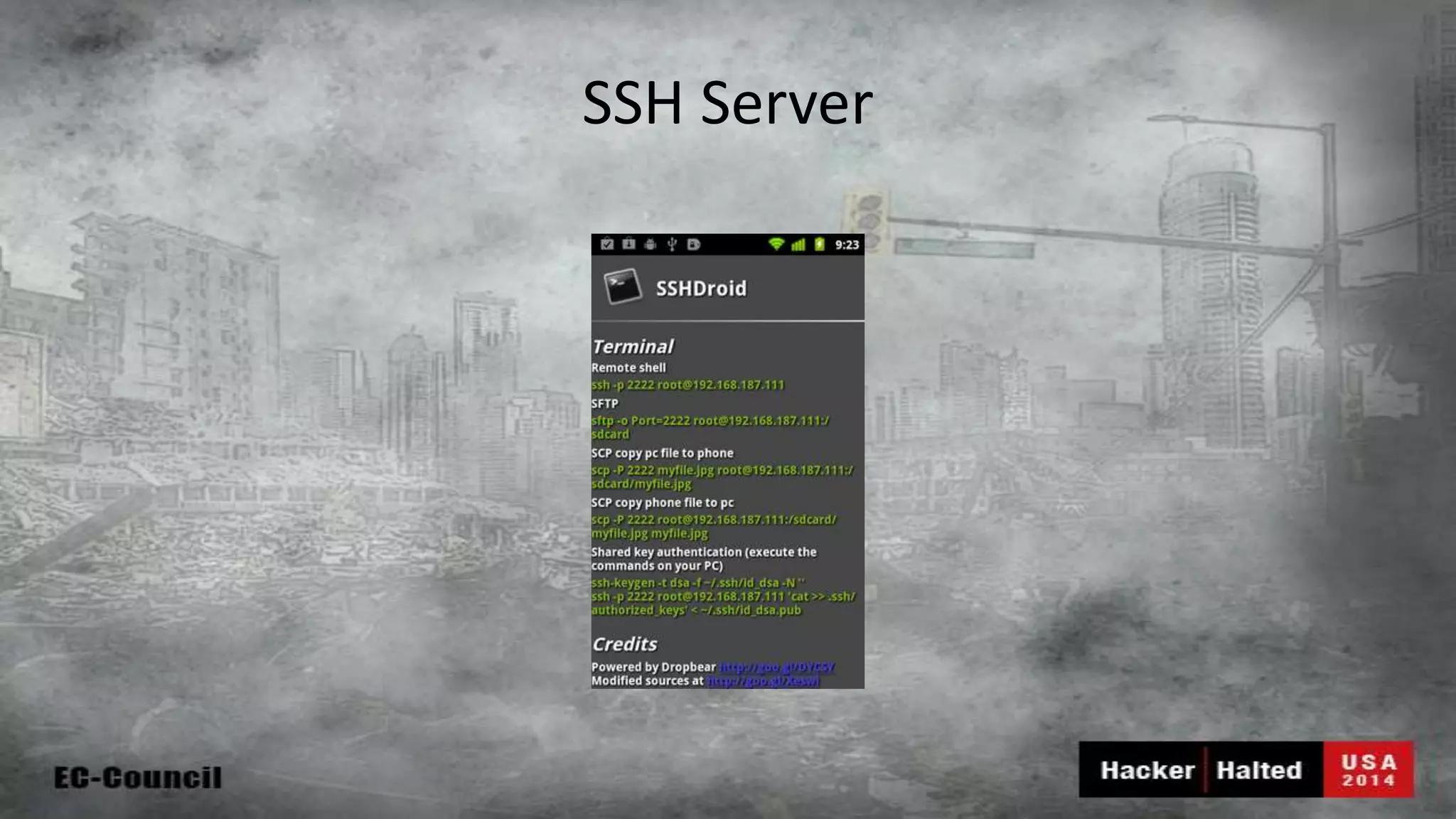Screen dimensions: 1456x819
Task: Tap the download bag notification icon
Action: pos(628,245)
